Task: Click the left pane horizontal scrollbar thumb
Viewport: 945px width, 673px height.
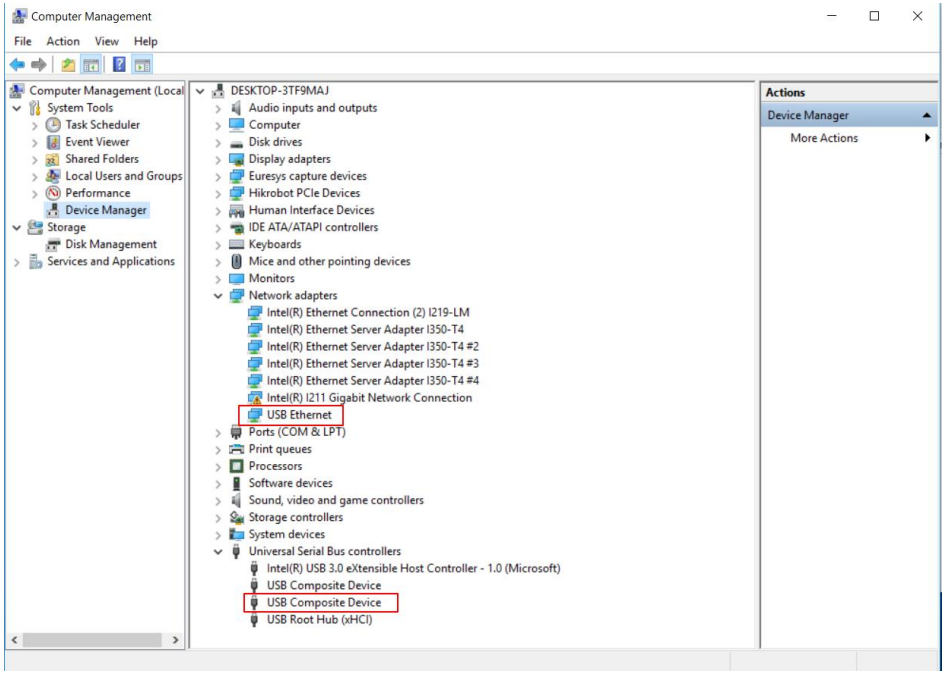Action: (x=92, y=639)
